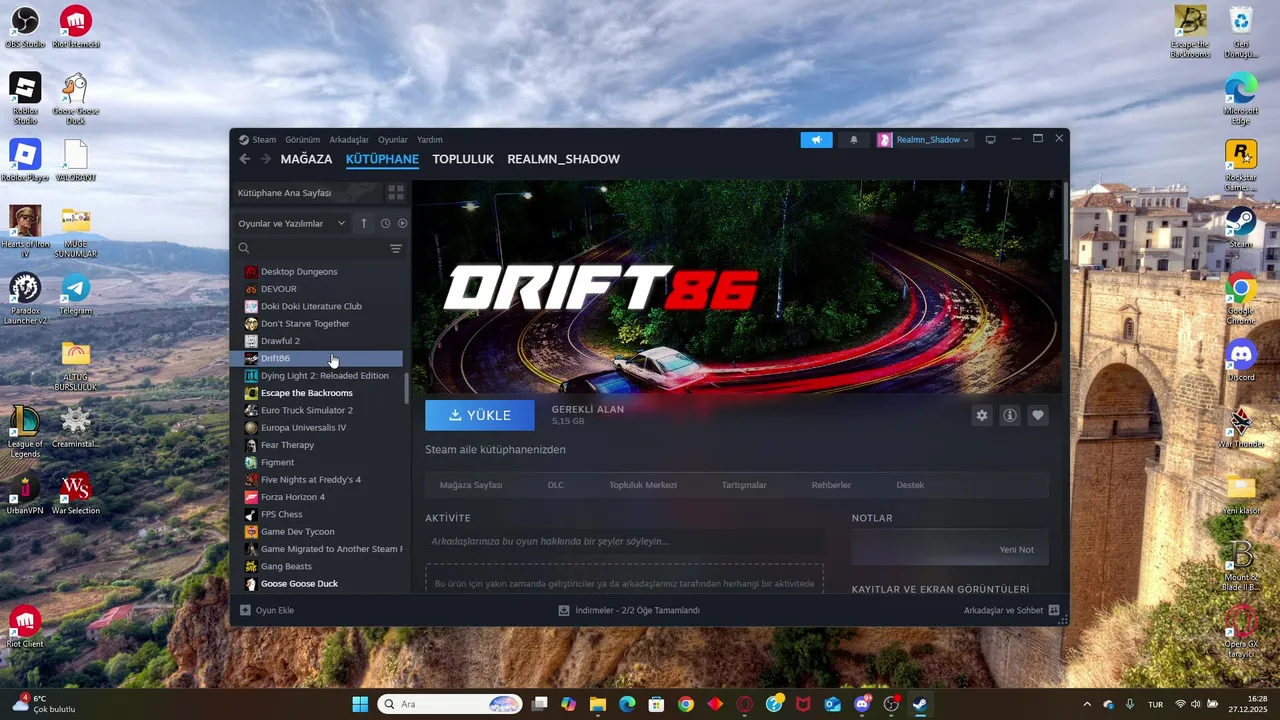The width and height of the screenshot is (1280, 720).
Task: Click Windows Start button on taskbar
Action: coord(360,704)
